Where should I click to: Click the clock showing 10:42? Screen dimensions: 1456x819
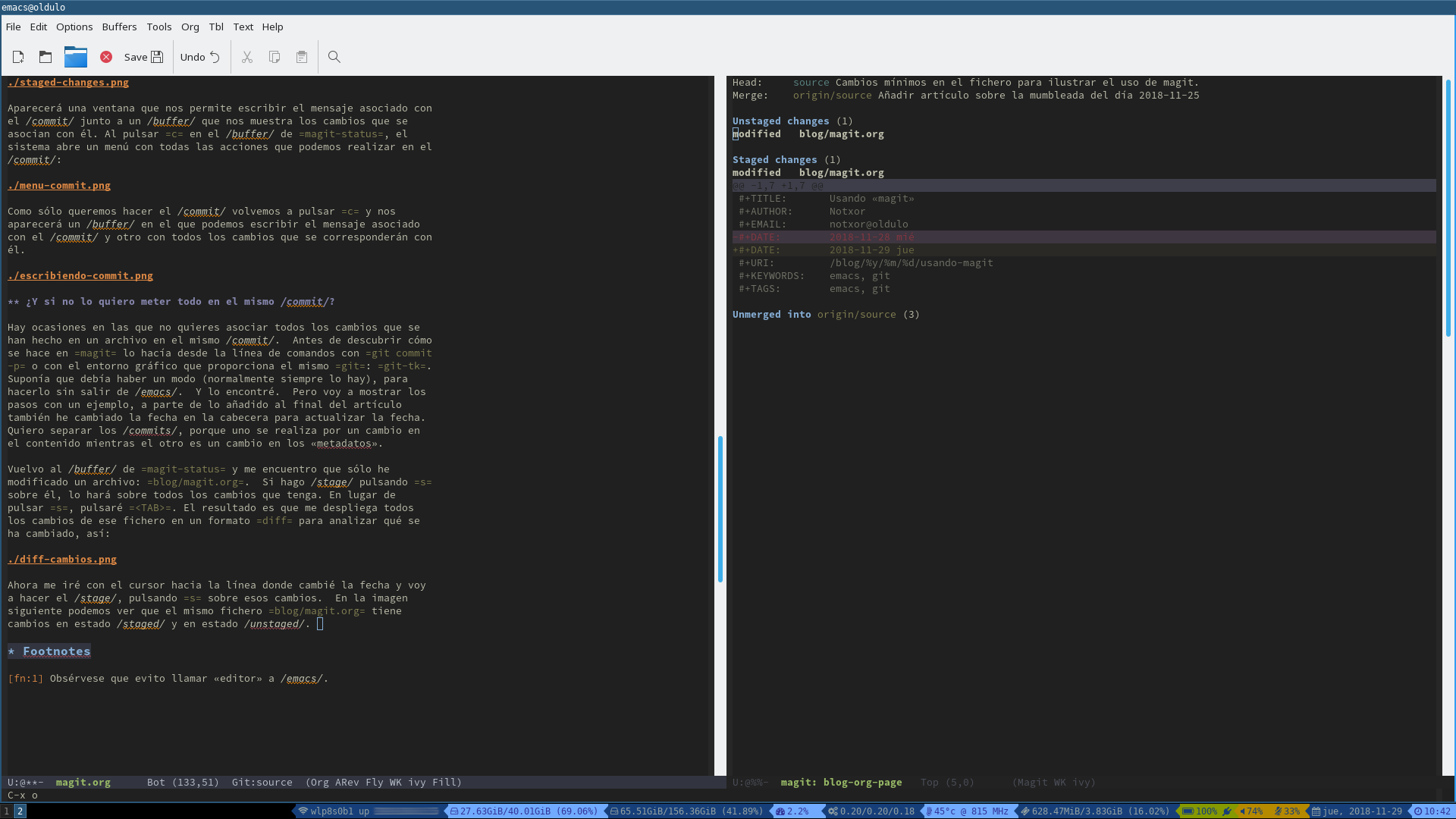(1432, 811)
